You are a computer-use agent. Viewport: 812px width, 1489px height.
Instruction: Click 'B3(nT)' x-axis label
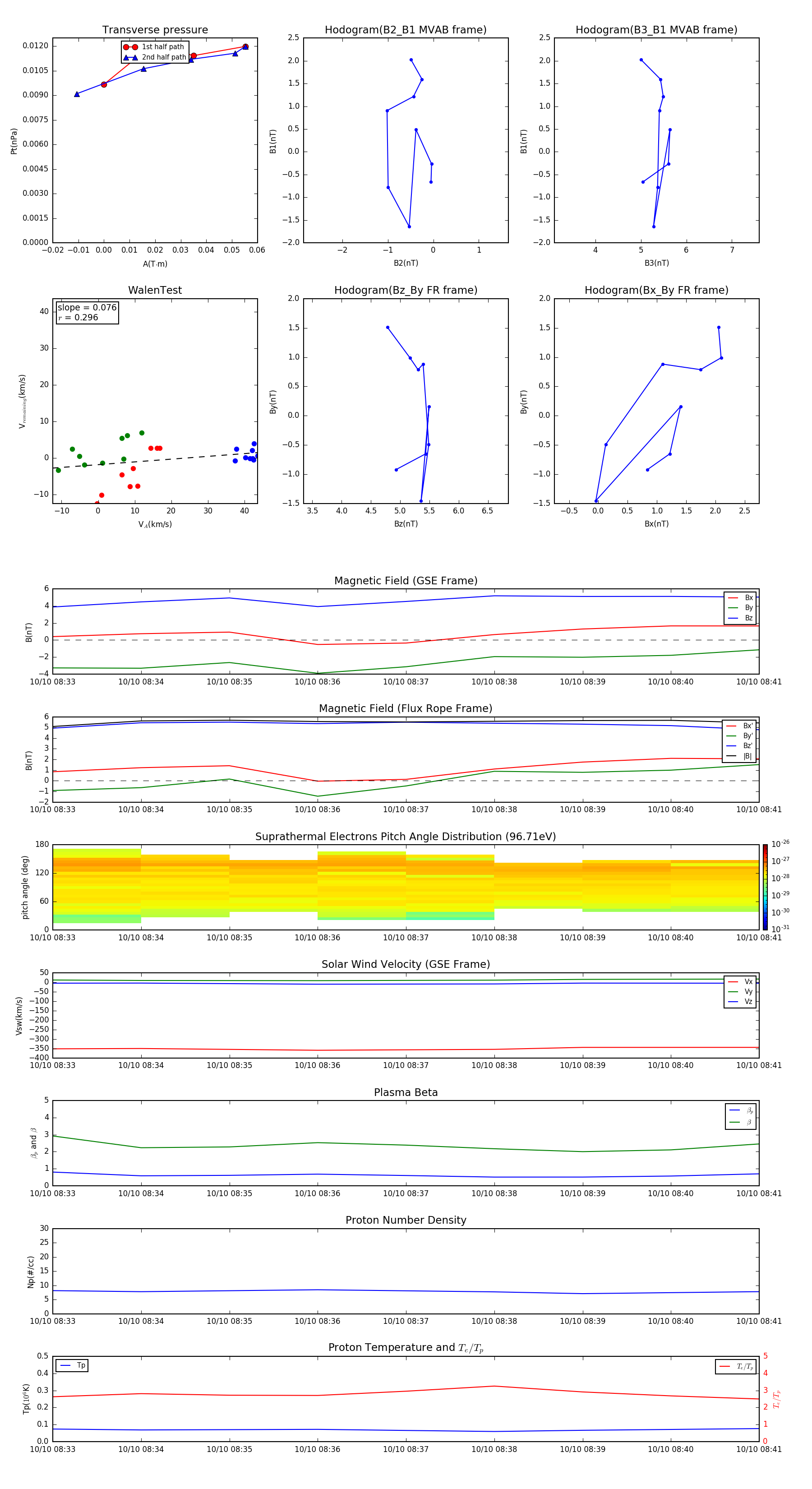pyautogui.click(x=656, y=263)
